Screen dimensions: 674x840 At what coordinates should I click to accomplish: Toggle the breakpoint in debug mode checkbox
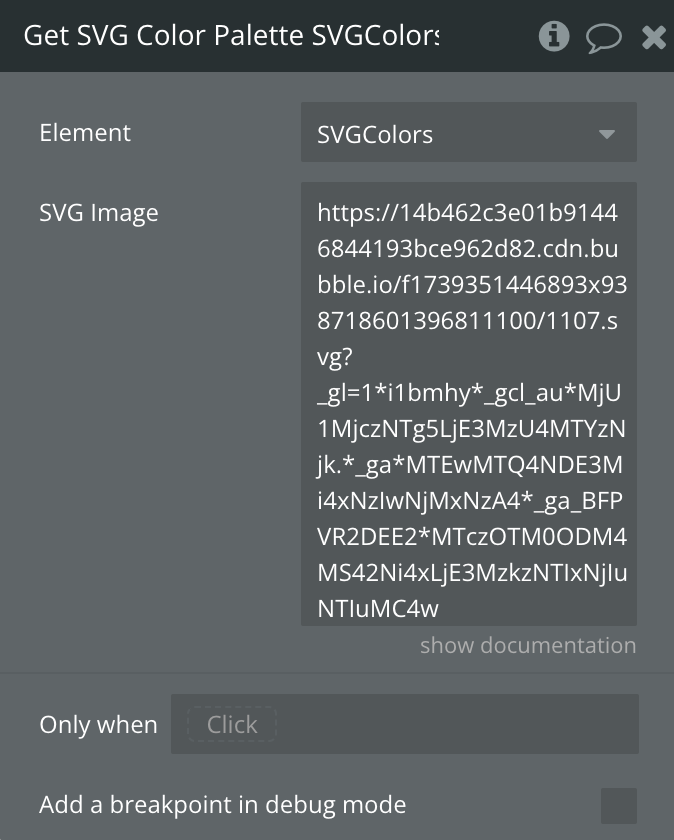[x=618, y=805]
